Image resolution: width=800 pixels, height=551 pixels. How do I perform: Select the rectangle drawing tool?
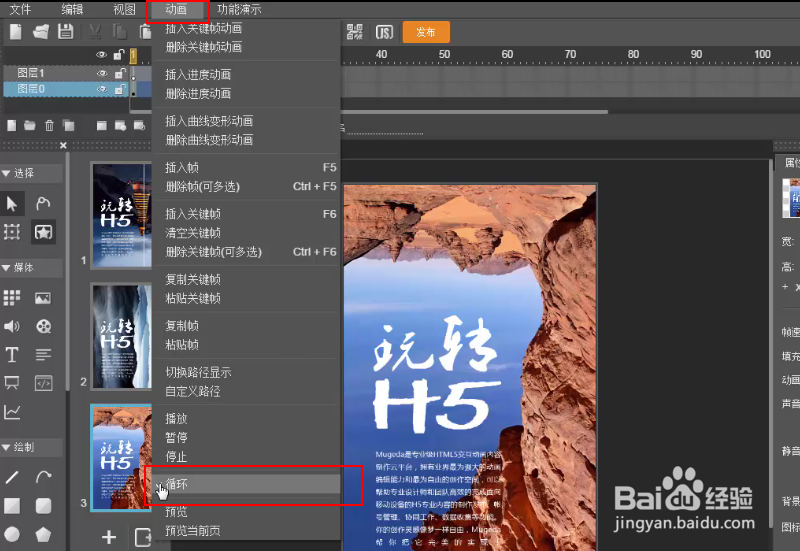pyautogui.click(x=12, y=506)
